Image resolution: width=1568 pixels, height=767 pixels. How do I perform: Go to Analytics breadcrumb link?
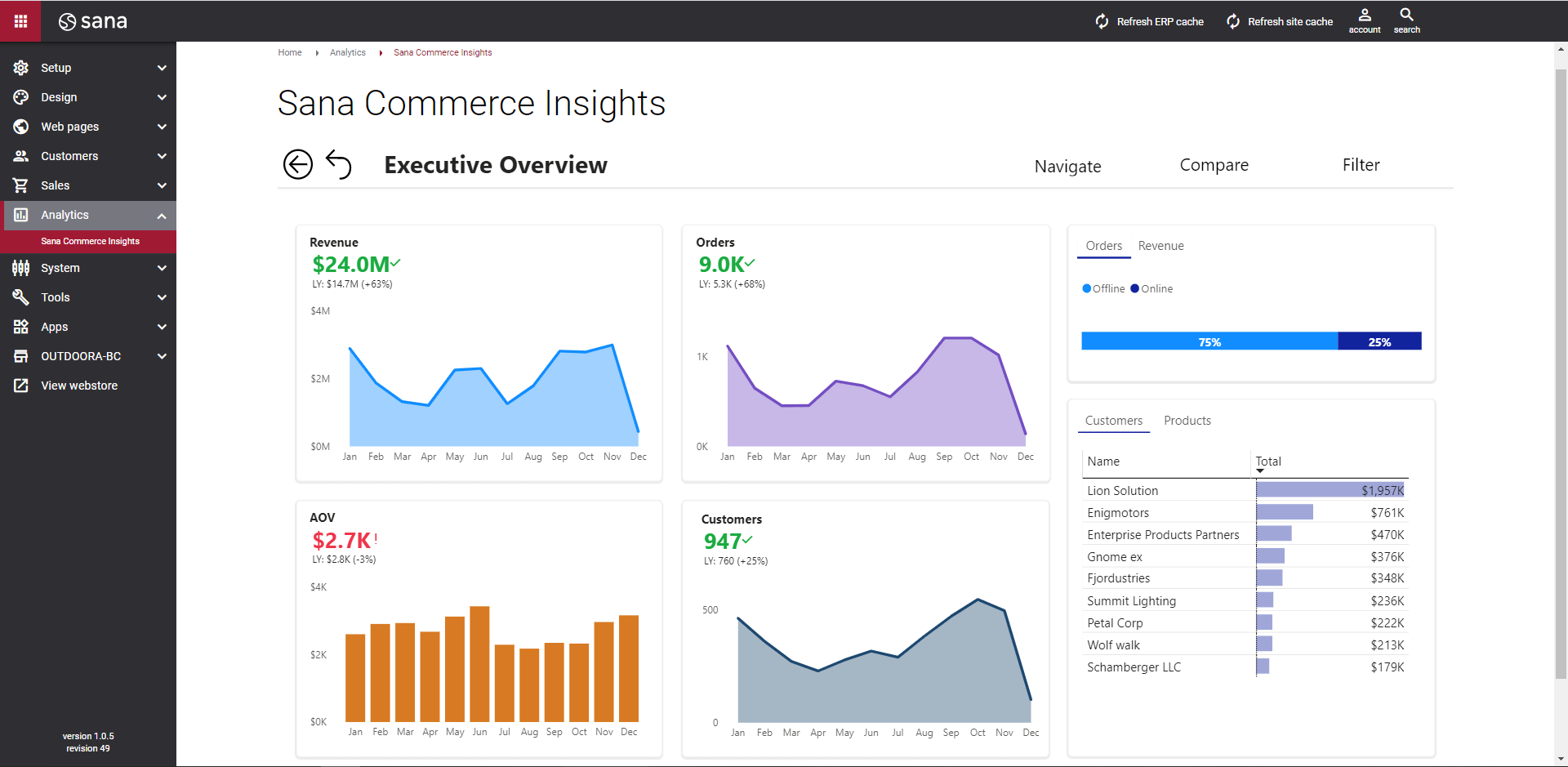tap(348, 52)
